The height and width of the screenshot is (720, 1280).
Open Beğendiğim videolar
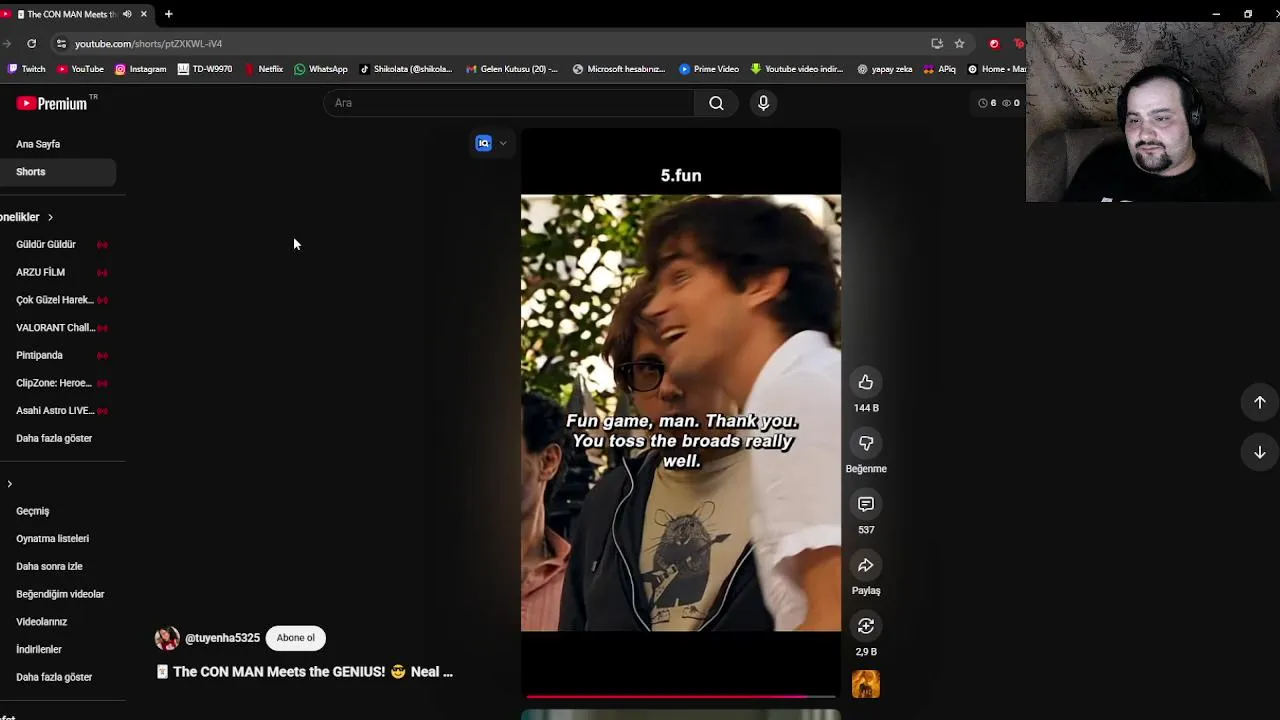60,594
